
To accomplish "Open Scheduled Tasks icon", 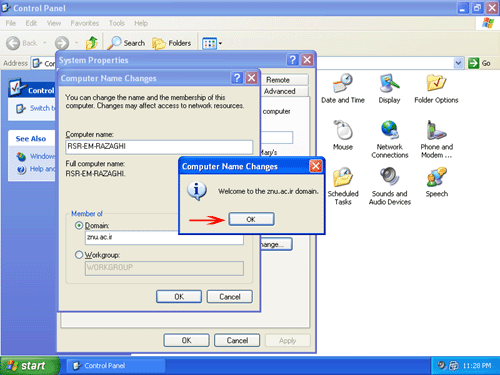I will click(x=343, y=186).
